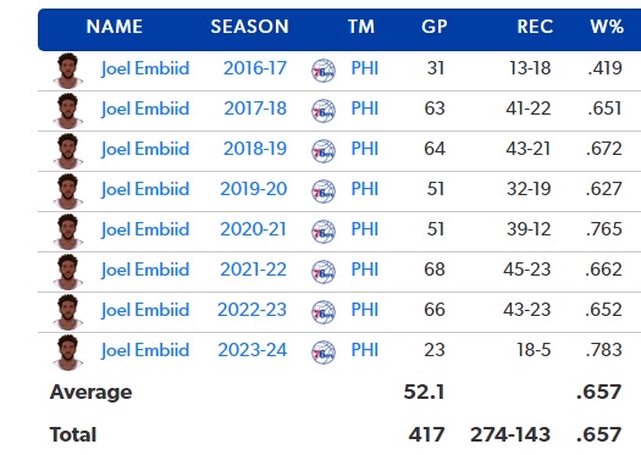641x455 pixels.
Task: Click Joel Embiid's headshot in the 2017-18 row
Action: click(x=68, y=109)
